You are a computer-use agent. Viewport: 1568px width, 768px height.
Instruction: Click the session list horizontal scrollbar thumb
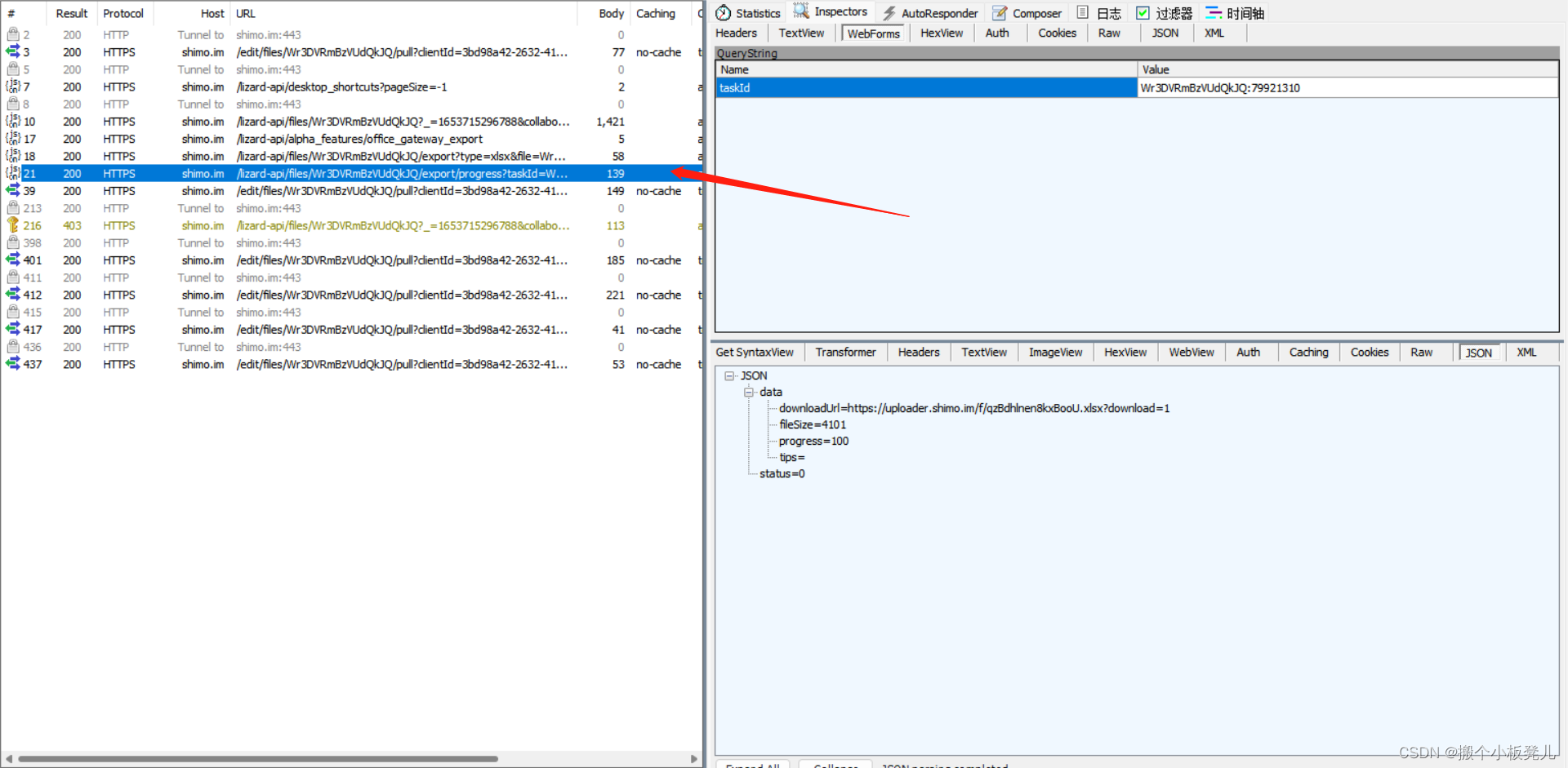(258, 758)
